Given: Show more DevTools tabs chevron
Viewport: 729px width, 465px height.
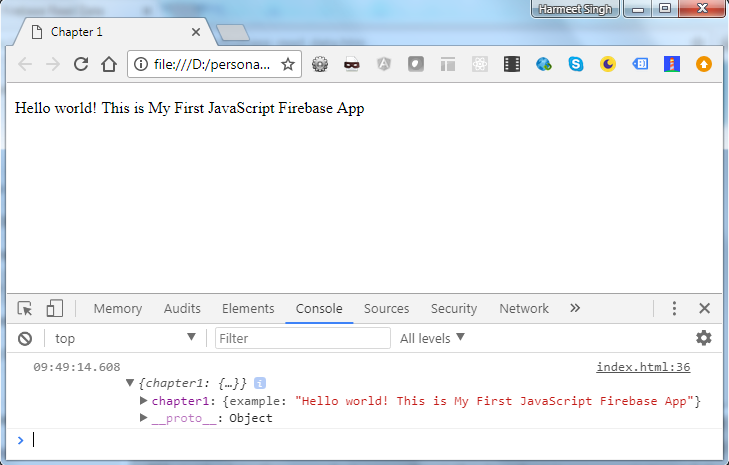Looking at the screenshot, I should pyautogui.click(x=575, y=308).
